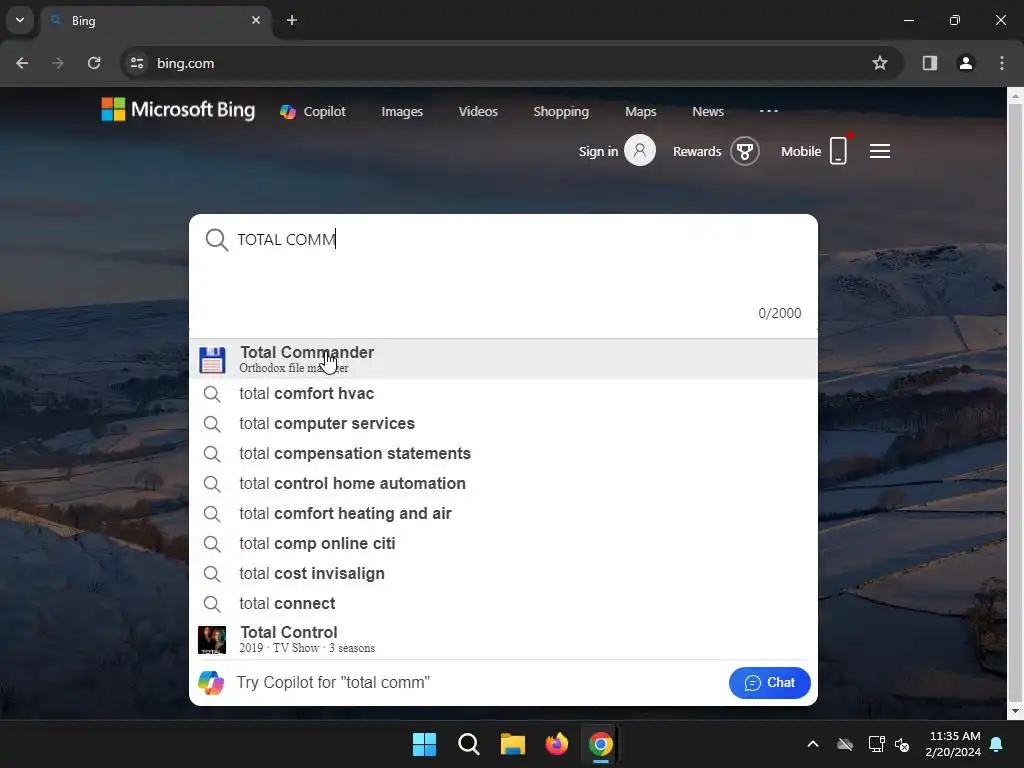Screen dimensions: 1024x768
Task: Select suggestion total comp online citi
Action: (503, 544)
